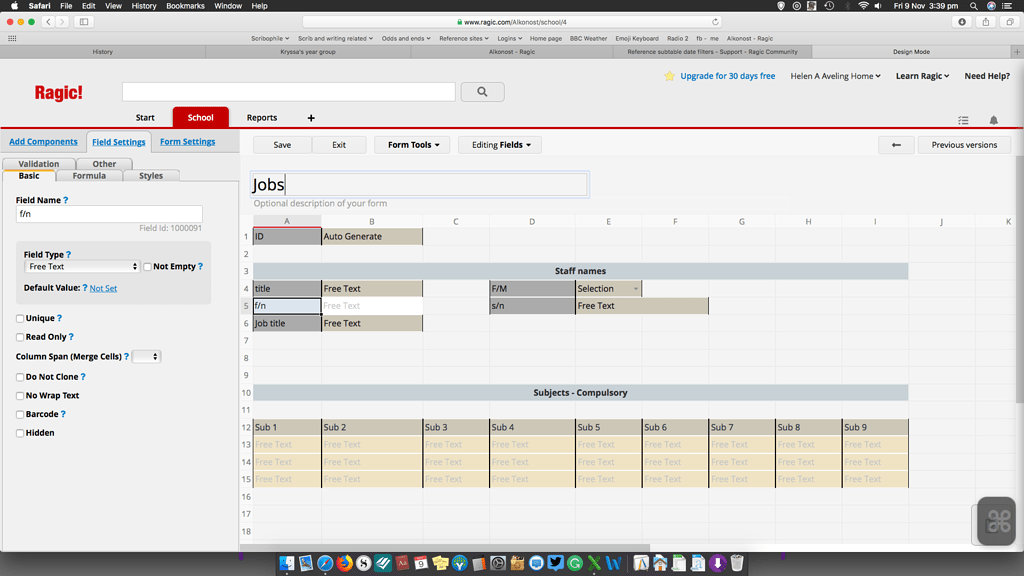Screen dimensions: 1024x576
Task: Enable the Unique checkbox
Action: (20, 318)
